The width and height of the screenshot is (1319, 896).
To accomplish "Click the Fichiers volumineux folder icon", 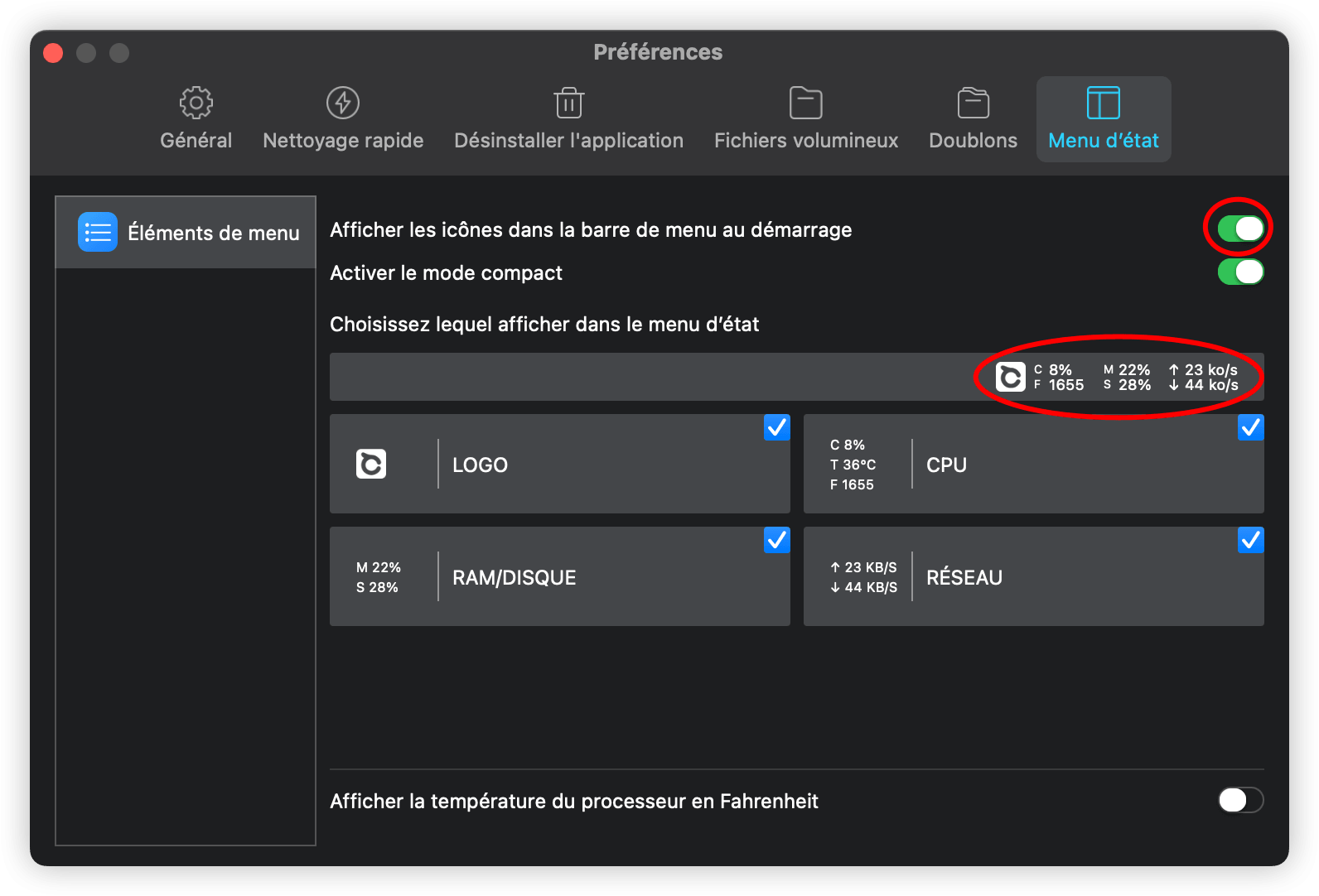I will click(806, 103).
